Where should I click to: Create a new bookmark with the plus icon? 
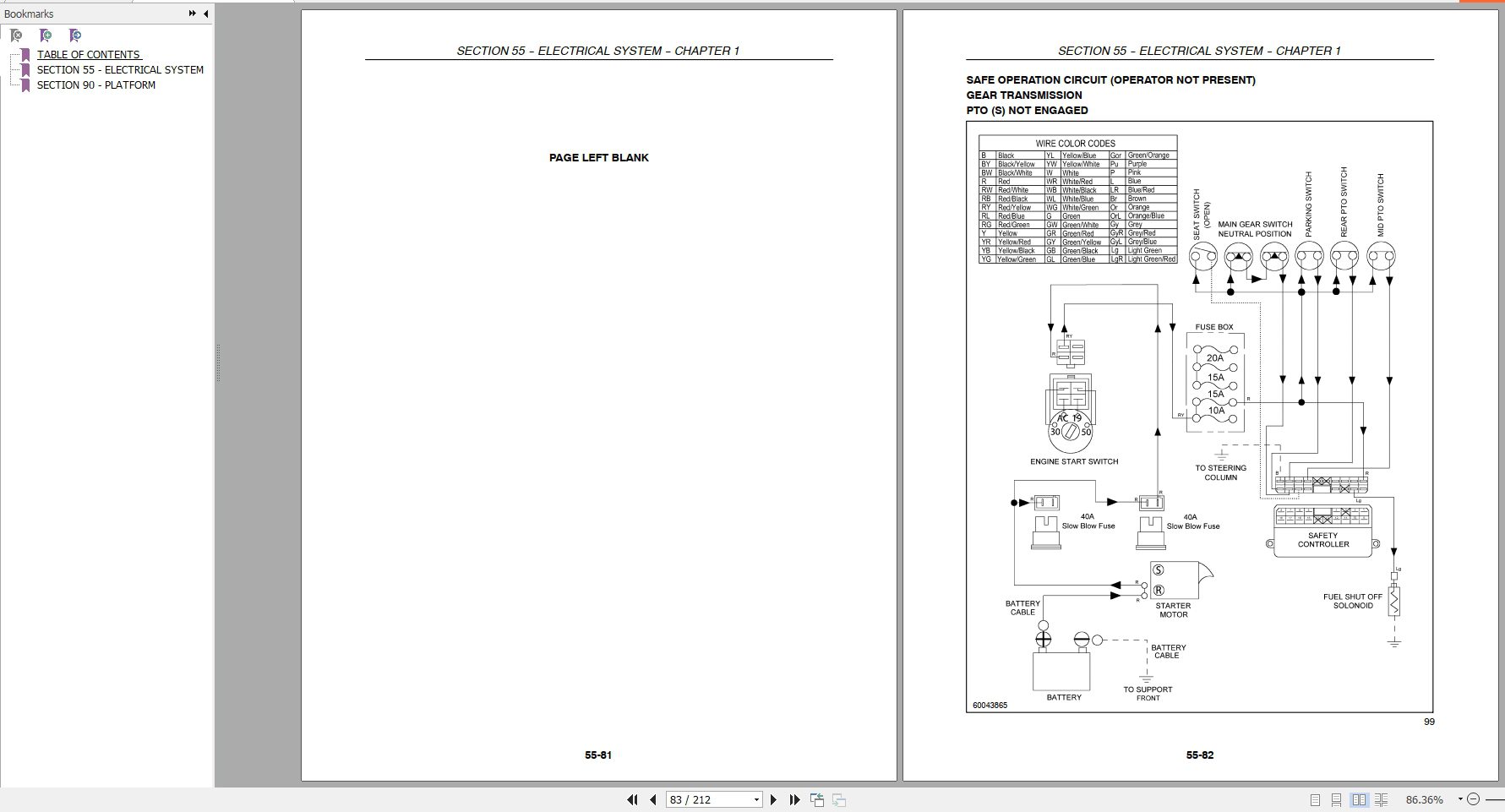(x=44, y=35)
